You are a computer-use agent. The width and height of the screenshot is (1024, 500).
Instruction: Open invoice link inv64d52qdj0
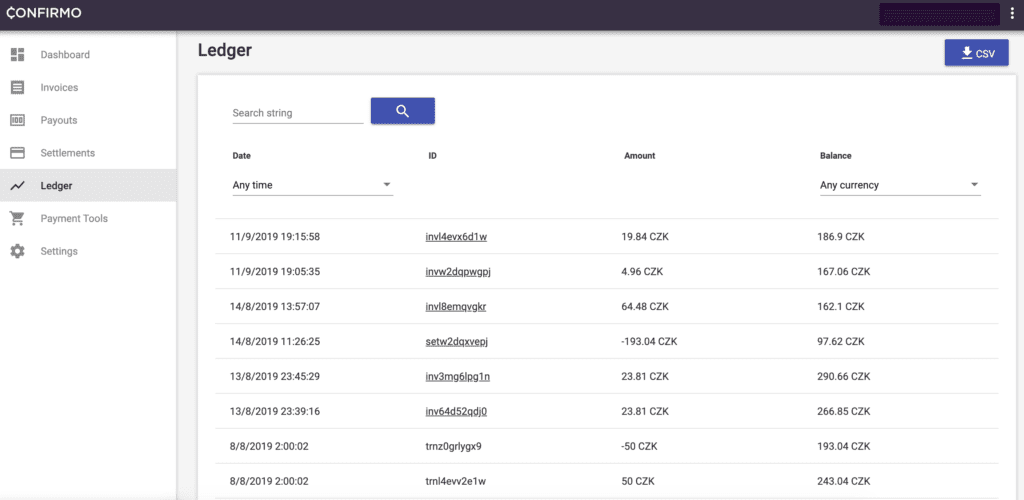click(x=456, y=411)
